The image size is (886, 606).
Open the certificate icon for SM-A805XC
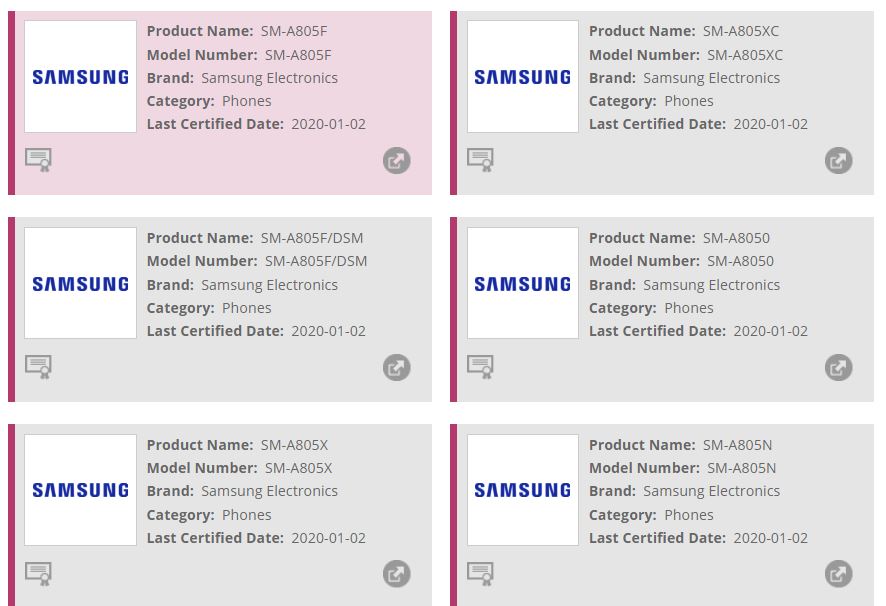[x=481, y=159]
